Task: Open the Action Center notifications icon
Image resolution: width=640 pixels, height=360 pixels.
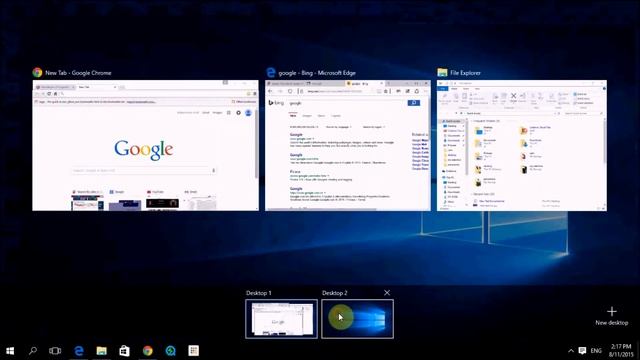Action: click(582, 351)
